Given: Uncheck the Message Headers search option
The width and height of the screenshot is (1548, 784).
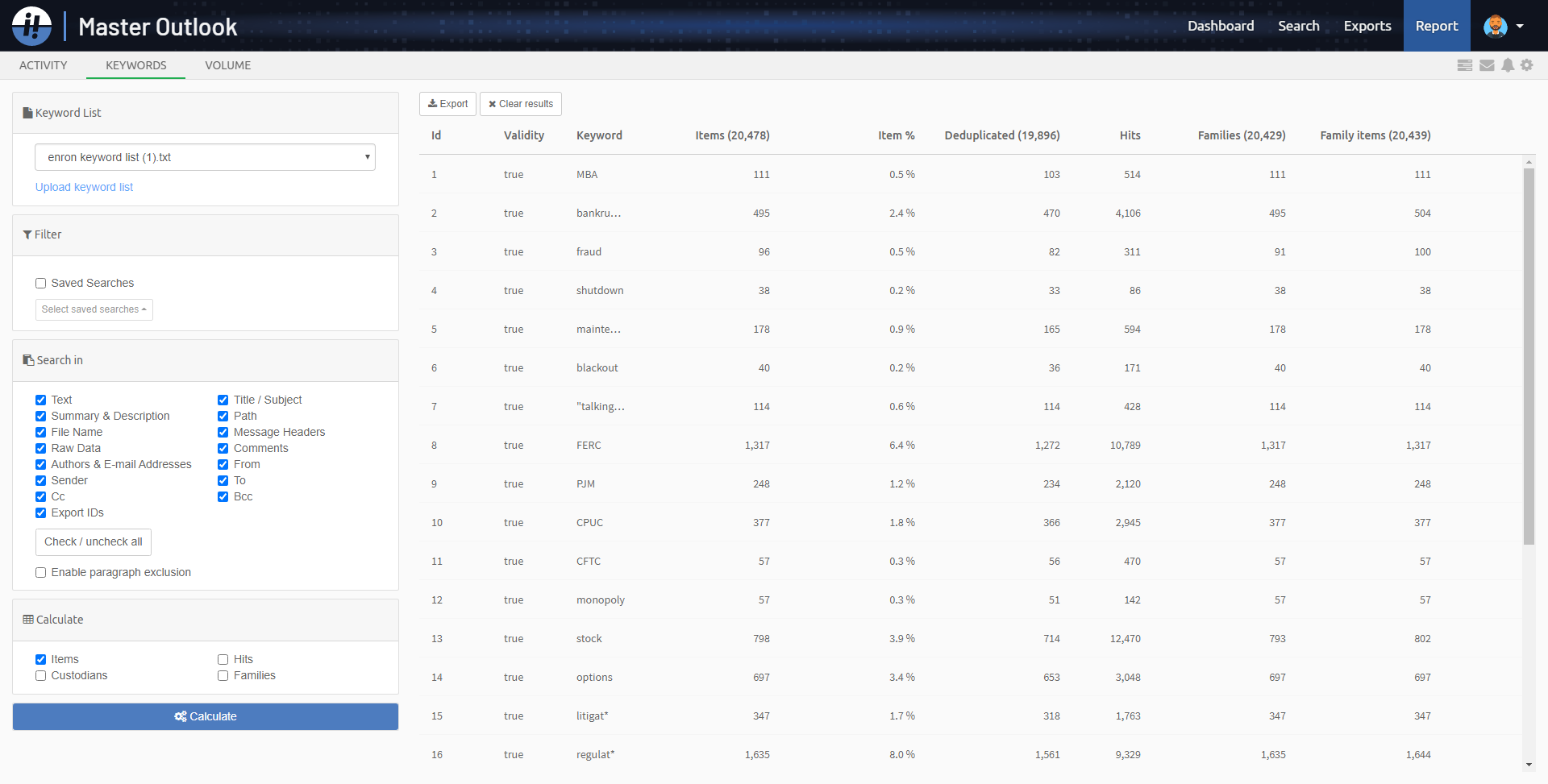Looking at the screenshot, I should [223, 432].
